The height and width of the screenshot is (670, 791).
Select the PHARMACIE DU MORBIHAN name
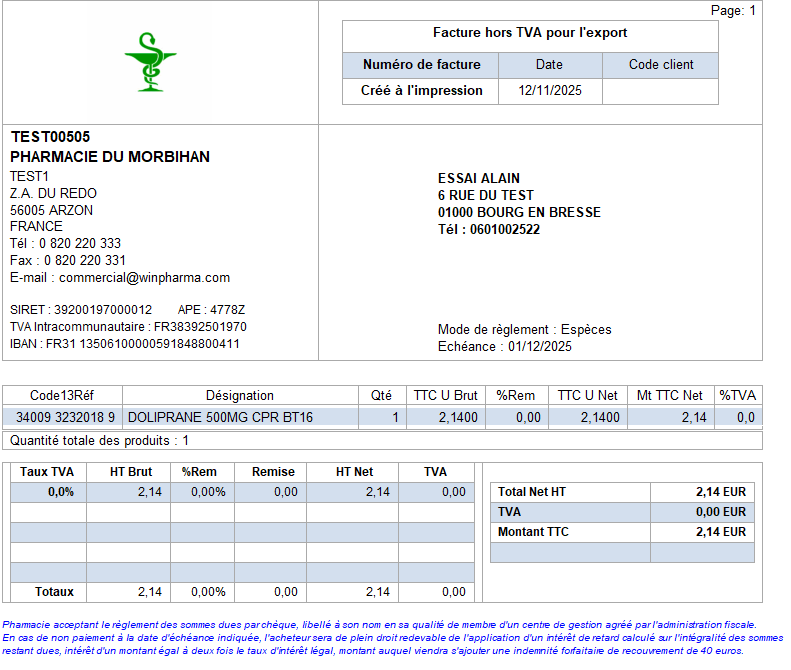coord(110,157)
